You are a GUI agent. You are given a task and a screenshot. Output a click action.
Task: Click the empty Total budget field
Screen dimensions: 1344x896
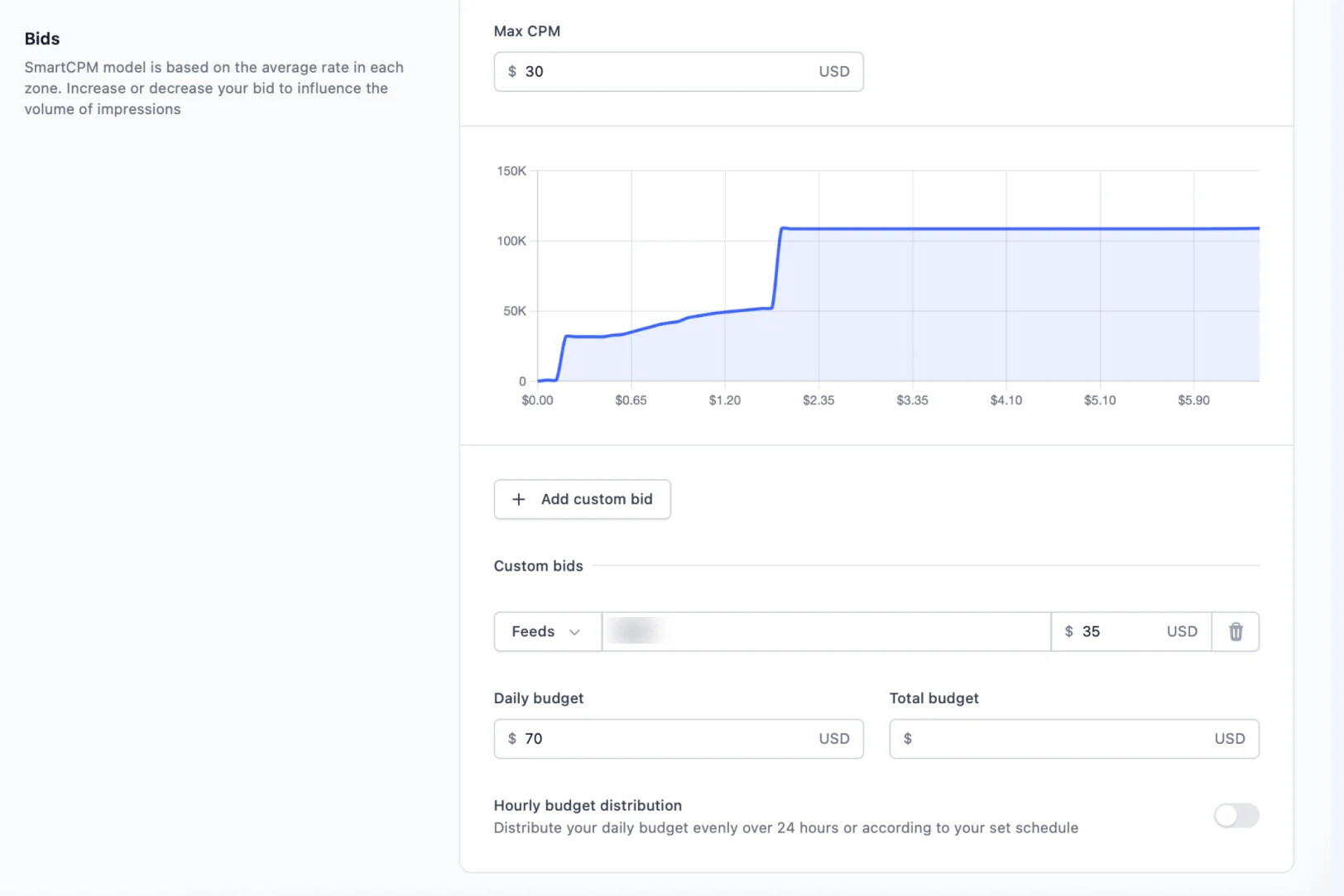(x=1073, y=739)
